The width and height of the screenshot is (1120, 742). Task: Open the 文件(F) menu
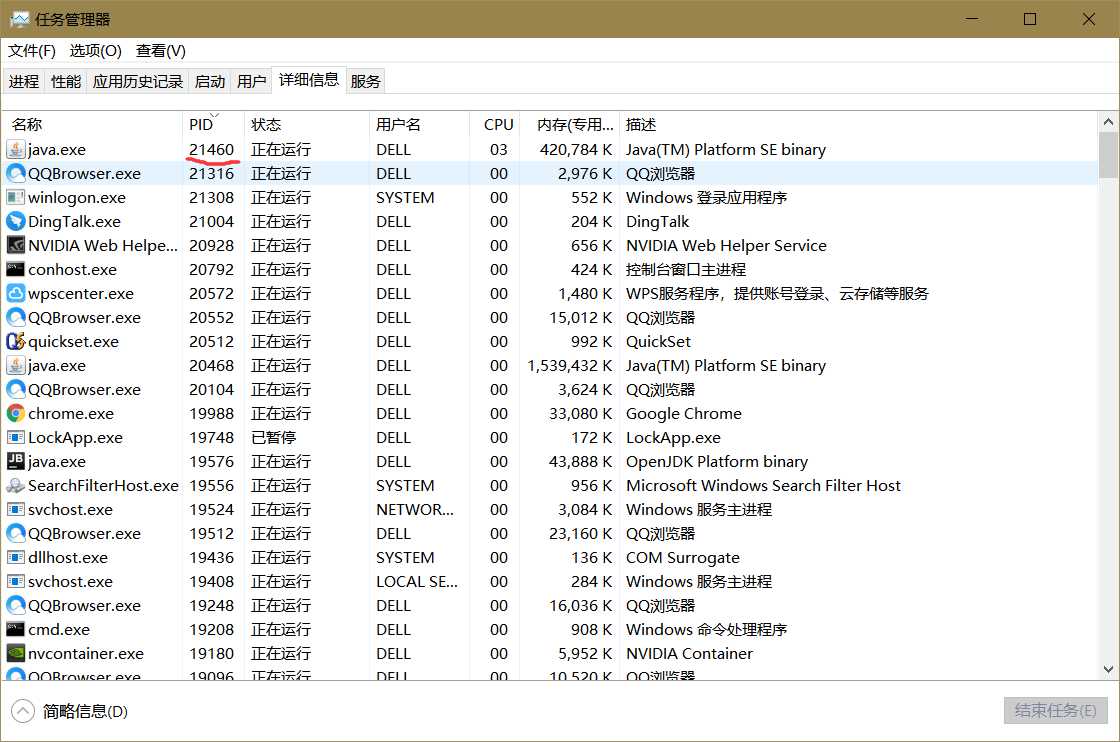pos(31,51)
